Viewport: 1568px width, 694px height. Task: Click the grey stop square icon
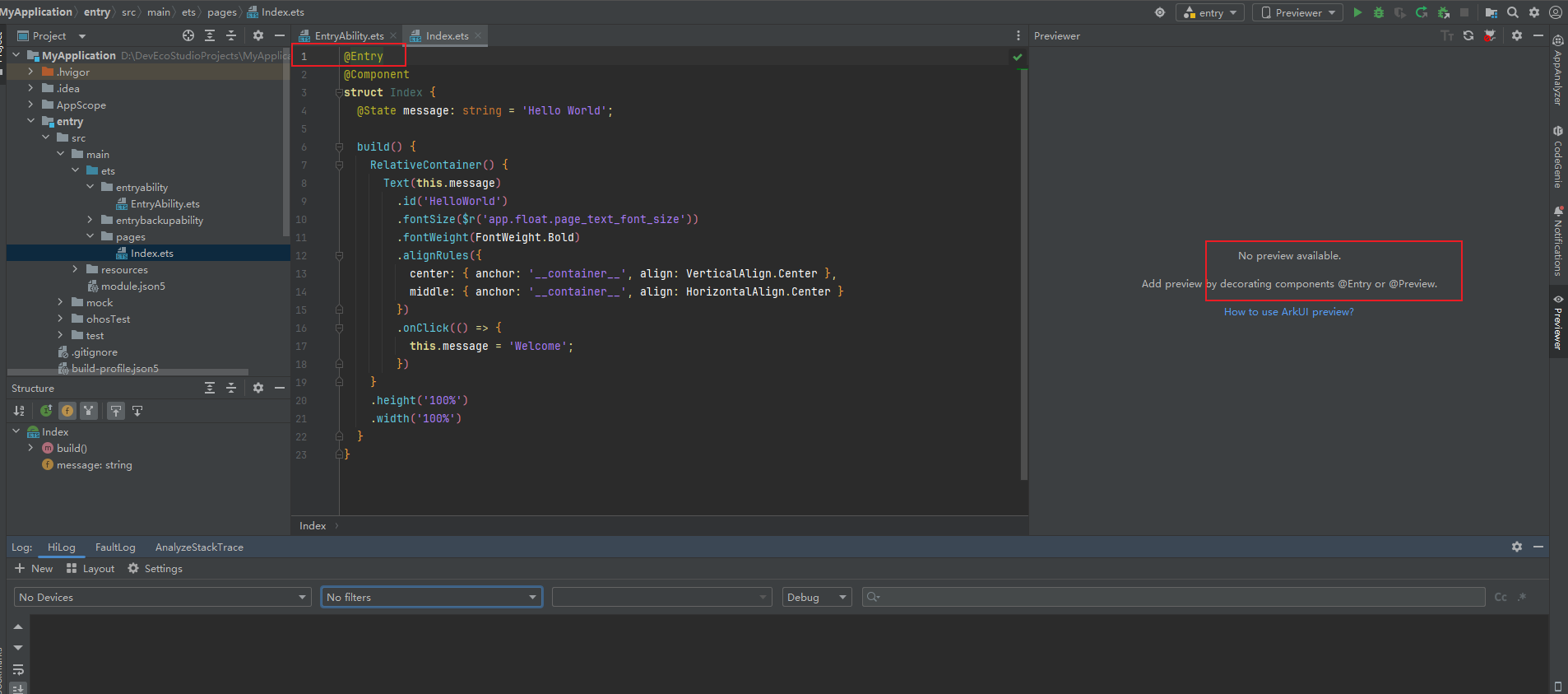click(1464, 12)
